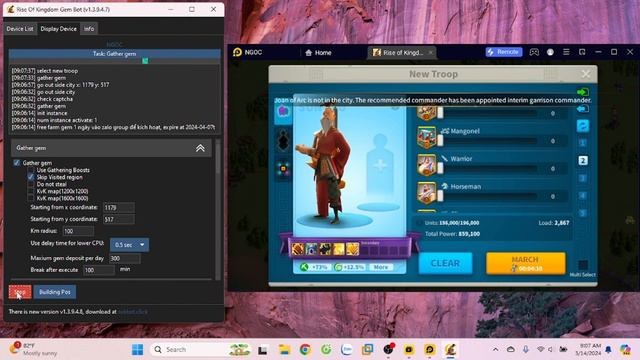
Task: Open the dark armament side tab icon
Action: tap(283, 141)
